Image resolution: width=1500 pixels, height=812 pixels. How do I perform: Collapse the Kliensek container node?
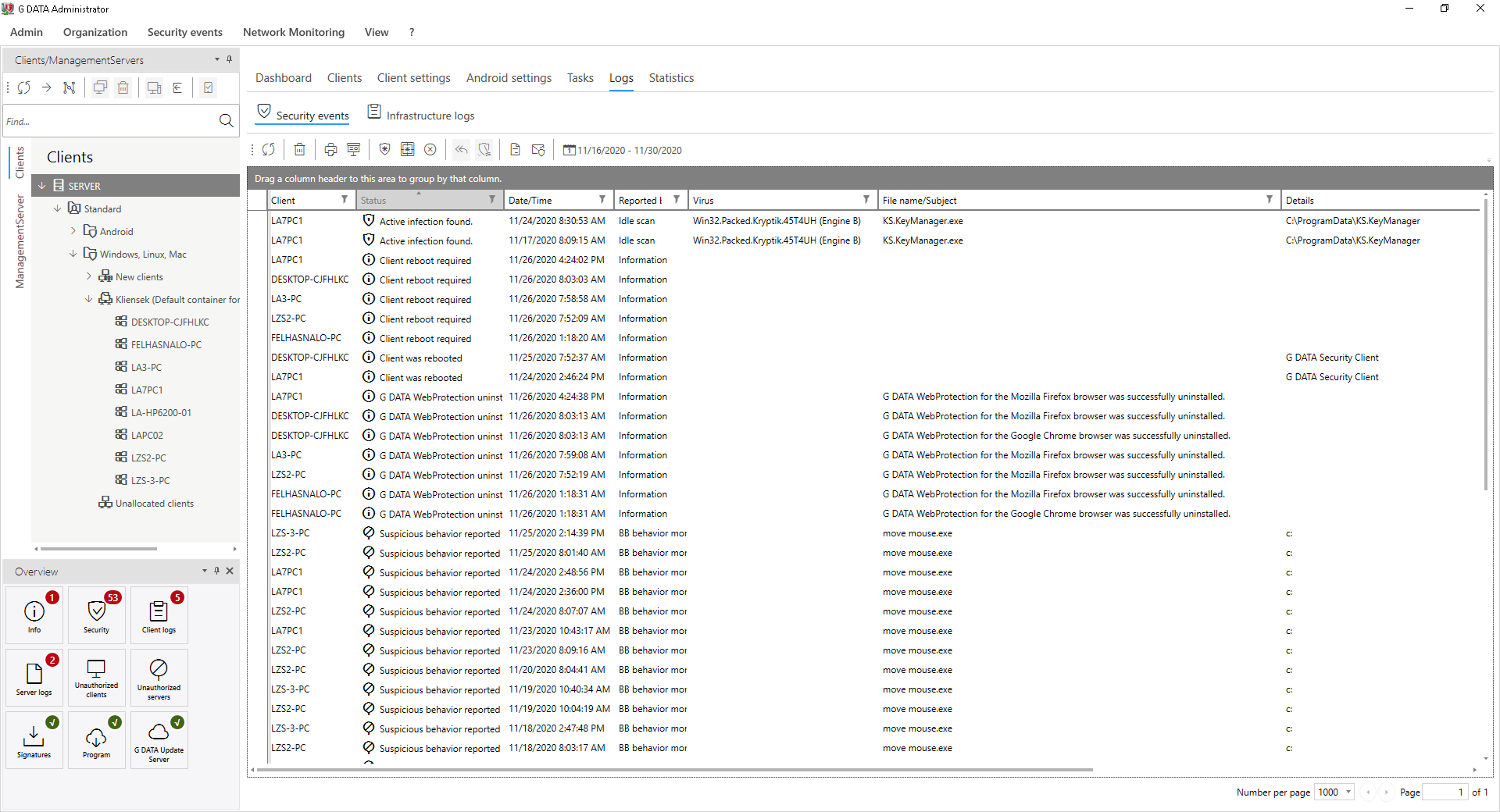point(89,299)
